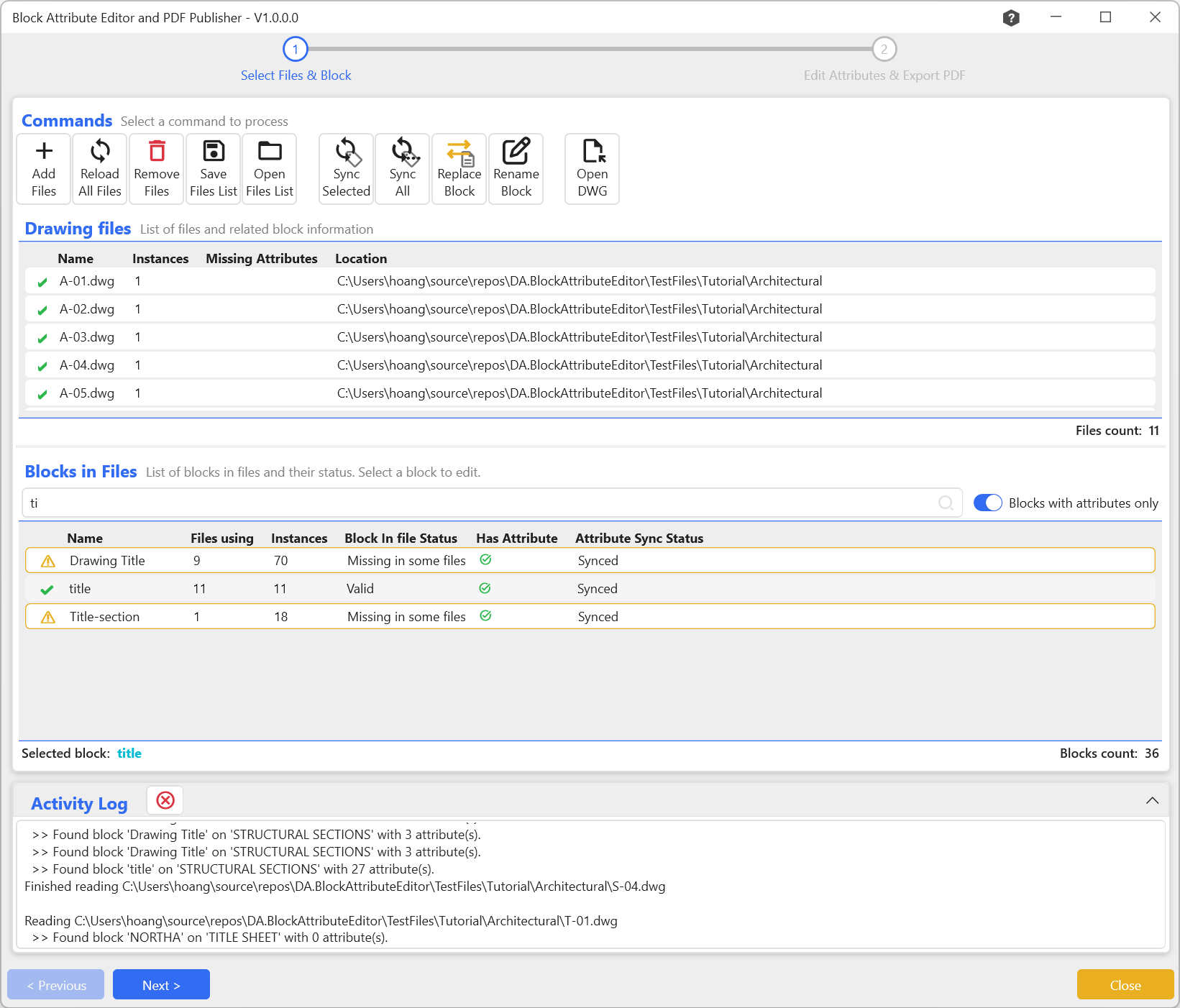Image resolution: width=1180 pixels, height=1008 pixels.
Task: Click the Next button
Action: tap(161, 985)
